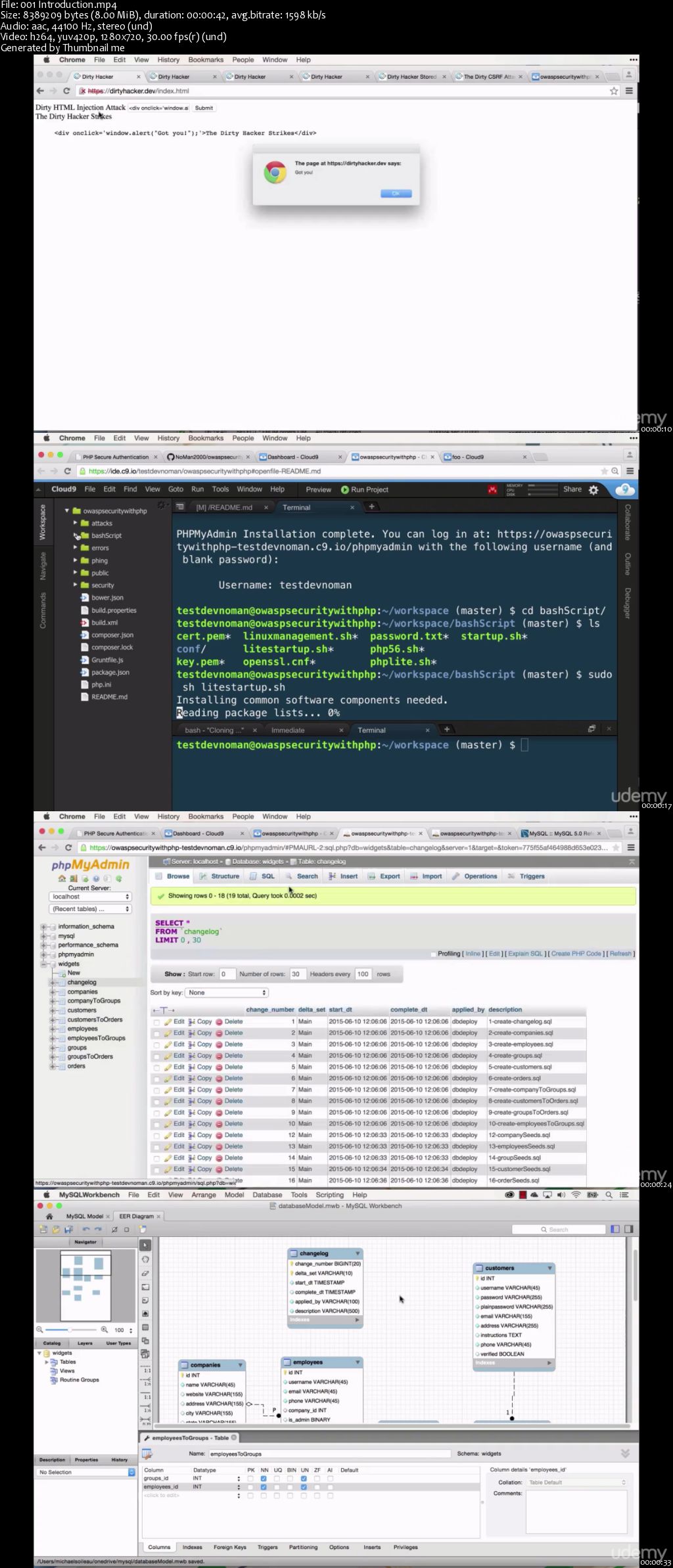Viewport: 673px width, 1568px height.
Task: Open the Export tab in phpMyAdmin
Action: pos(384,876)
